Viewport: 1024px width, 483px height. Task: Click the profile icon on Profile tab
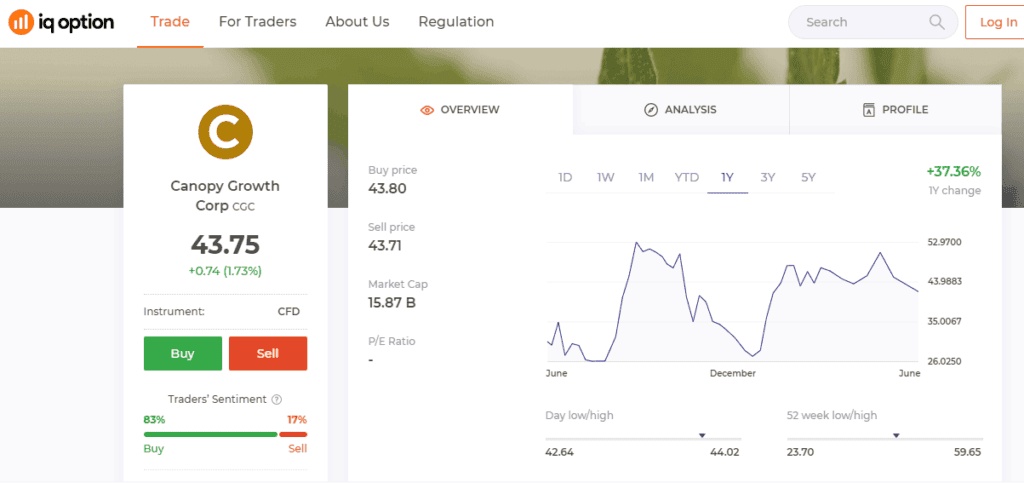[x=869, y=110]
